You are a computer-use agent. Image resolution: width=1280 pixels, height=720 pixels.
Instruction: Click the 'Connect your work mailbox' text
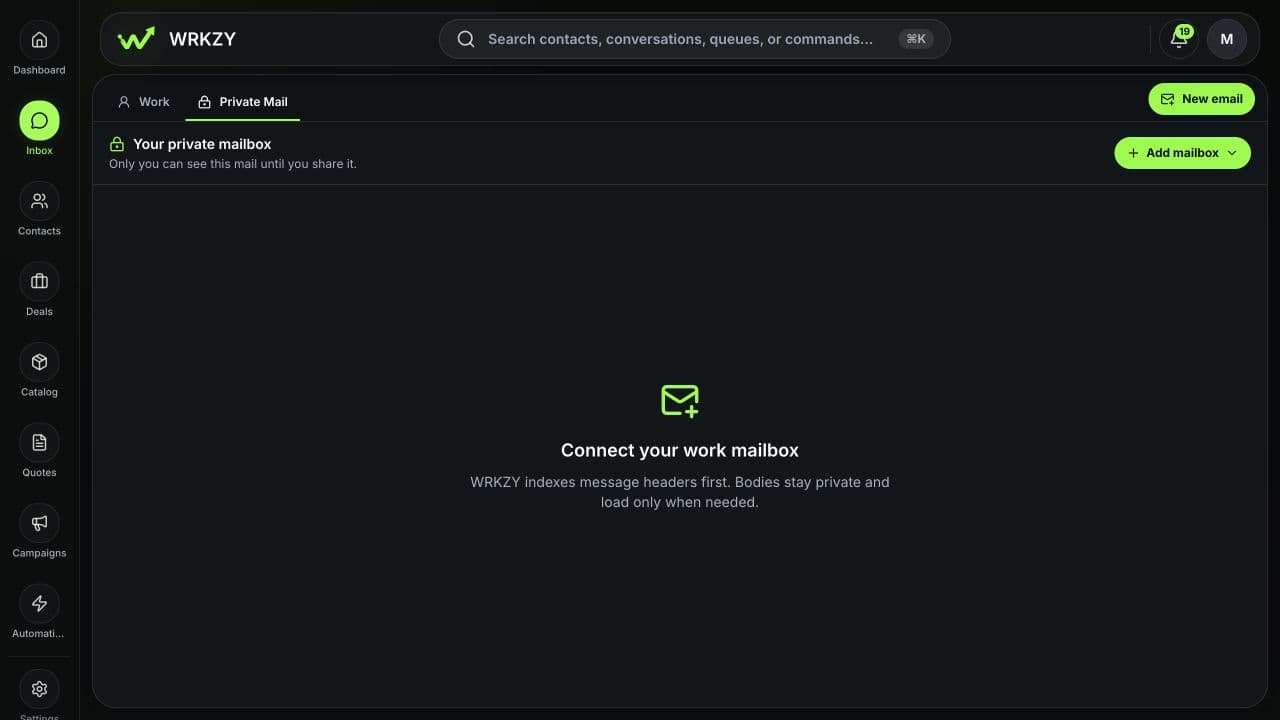[x=680, y=450]
